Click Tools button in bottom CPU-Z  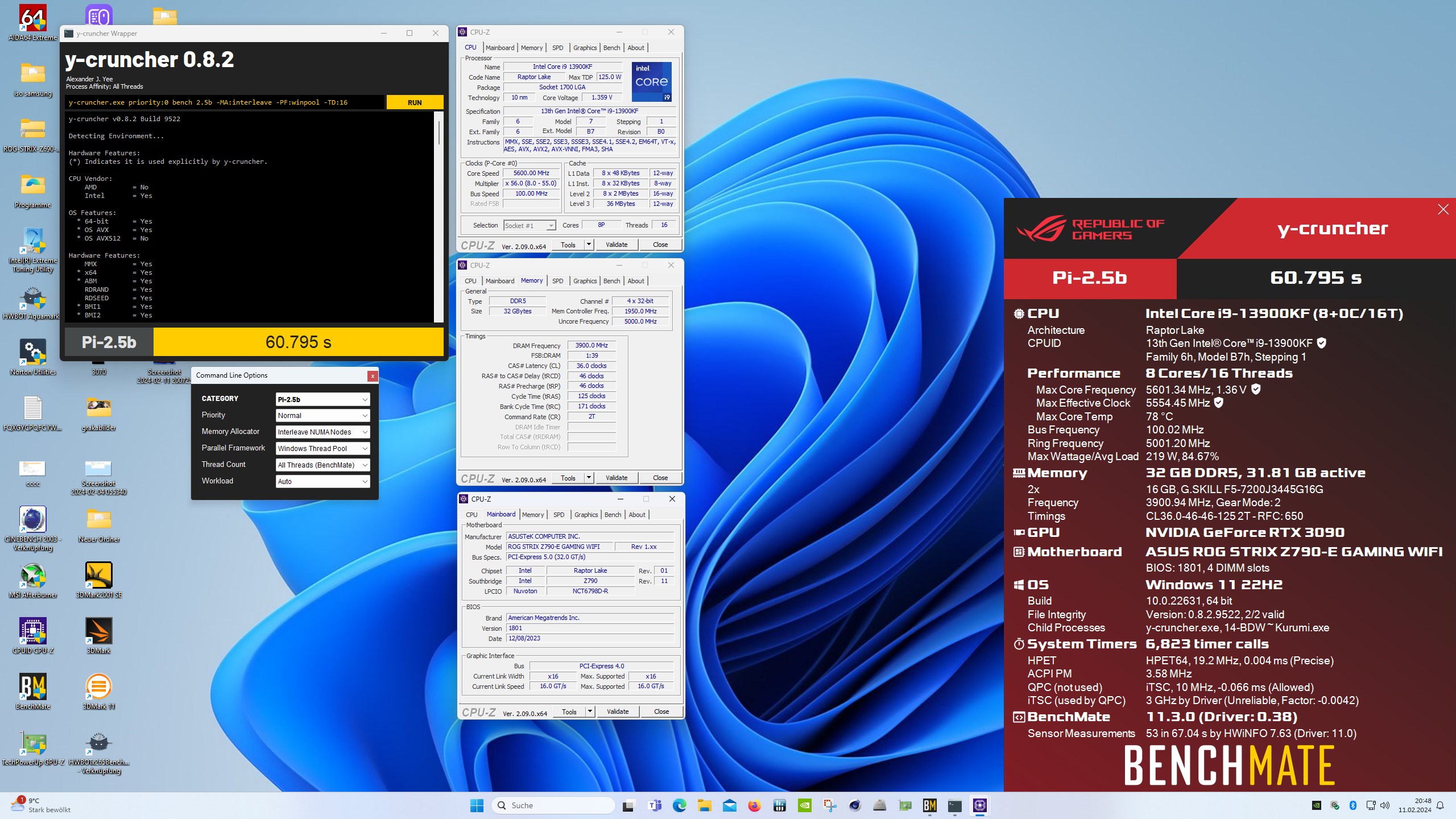pyautogui.click(x=569, y=712)
